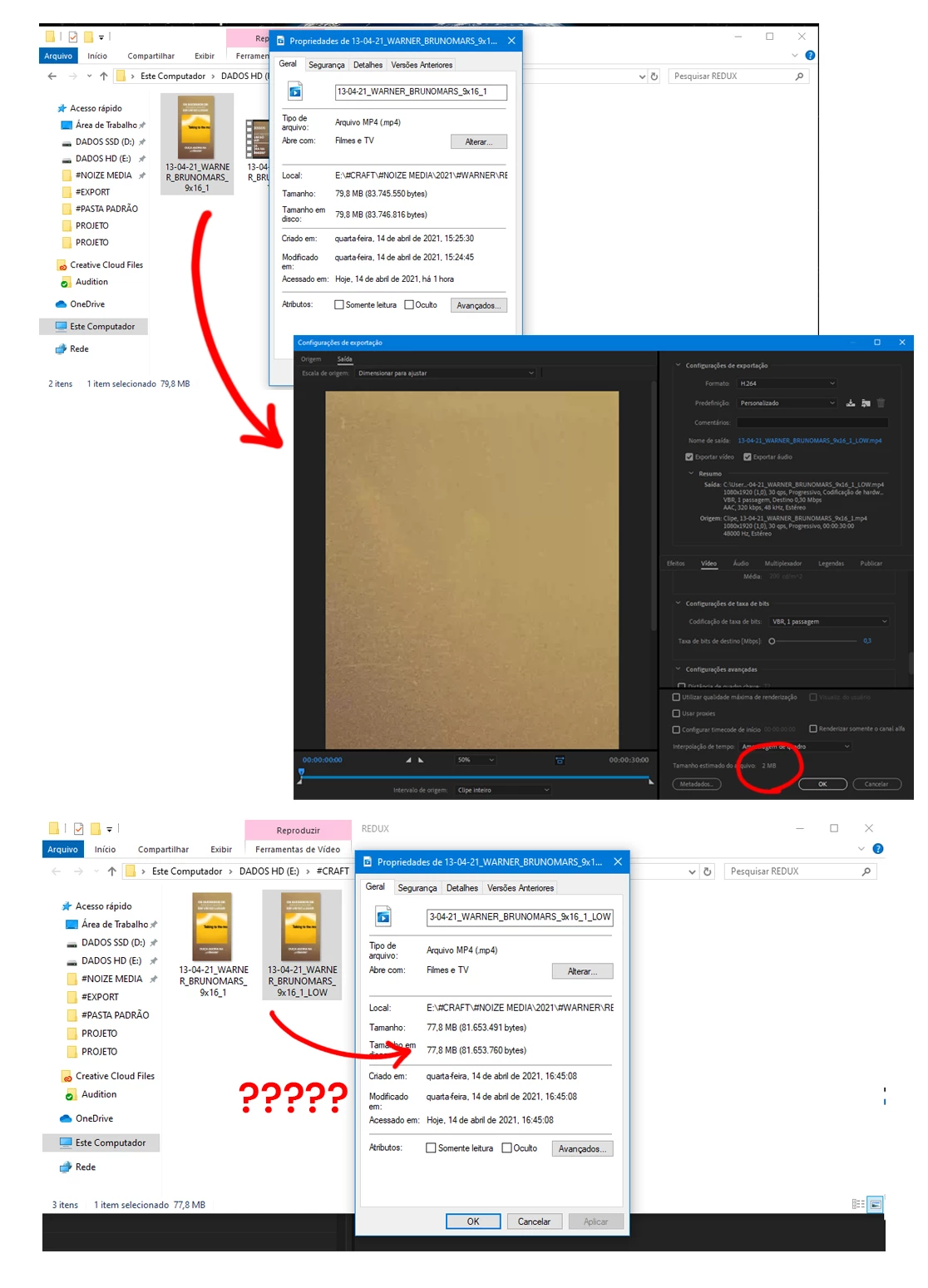The width and height of the screenshot is (928, 1288).
Task: Enable Renderizar somente o canal alfa
Action: coord(813,728)
